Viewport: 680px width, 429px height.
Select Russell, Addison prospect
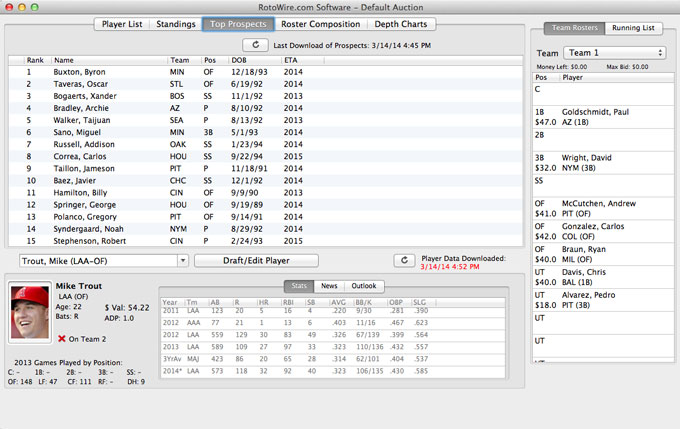(x=265, y=144)
